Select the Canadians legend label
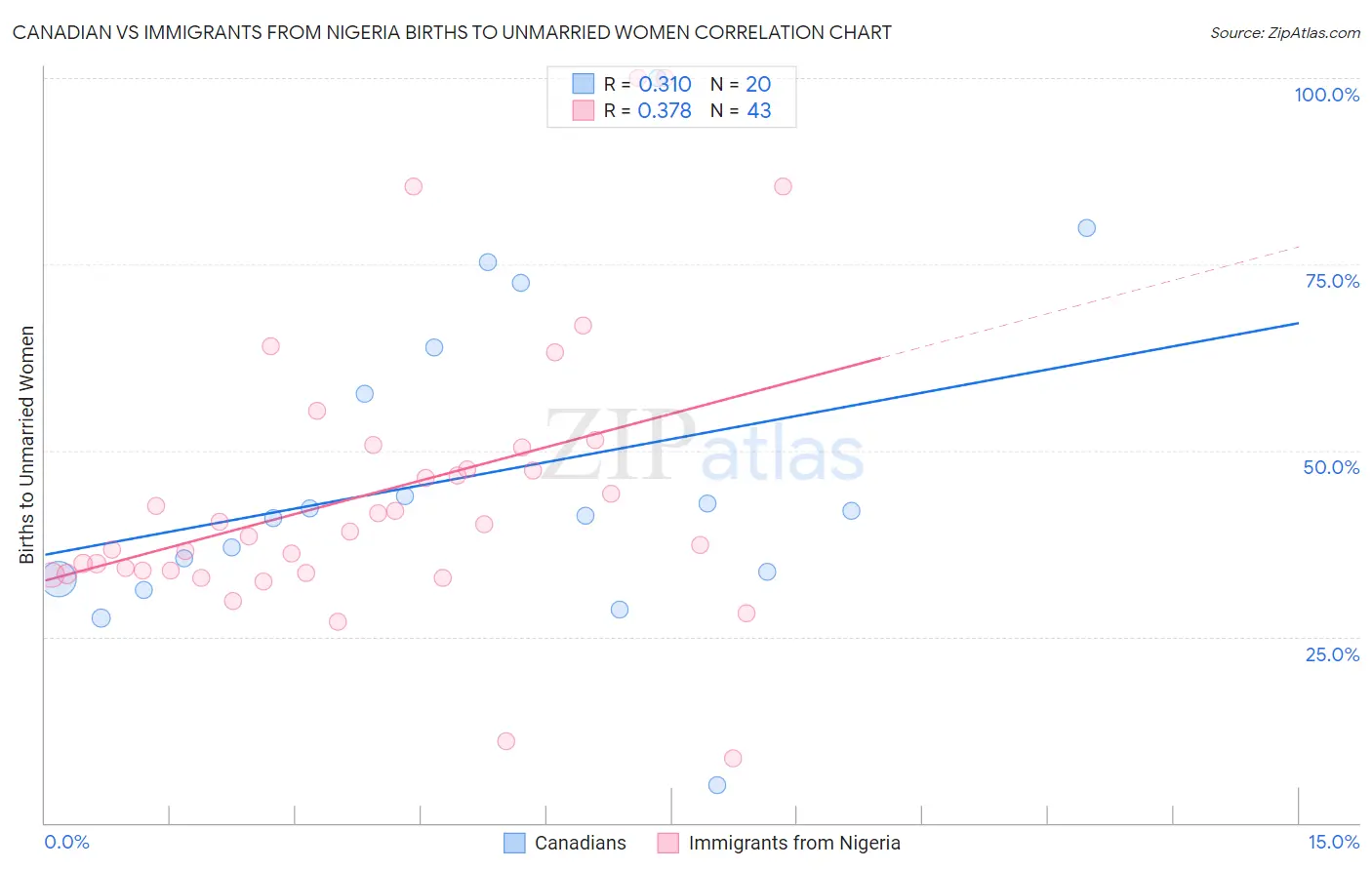 [x=580, y=843]
